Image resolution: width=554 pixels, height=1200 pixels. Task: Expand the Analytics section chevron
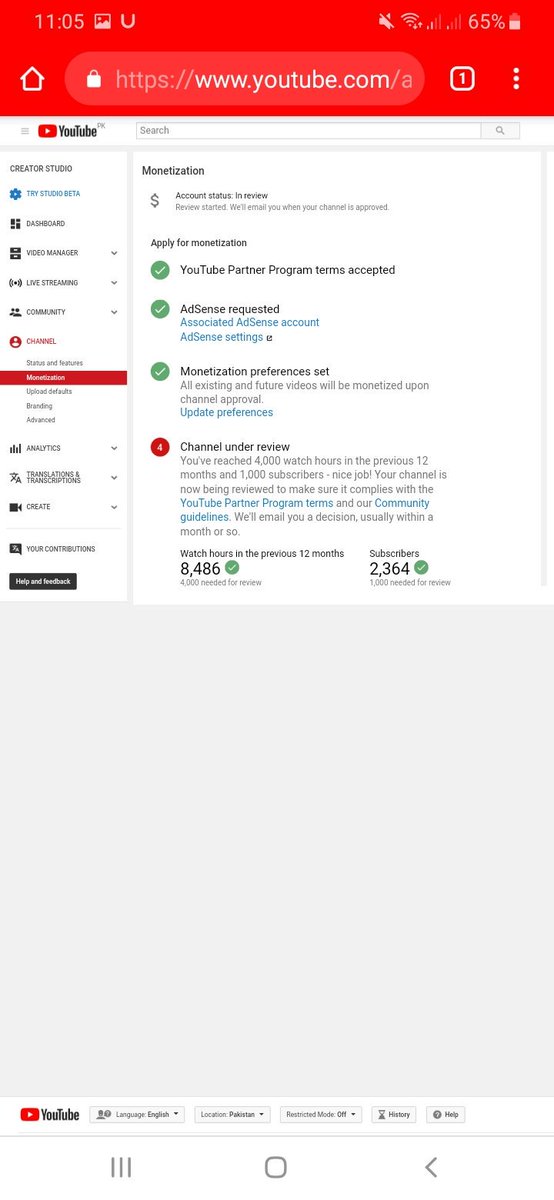[x=114, y=449]
